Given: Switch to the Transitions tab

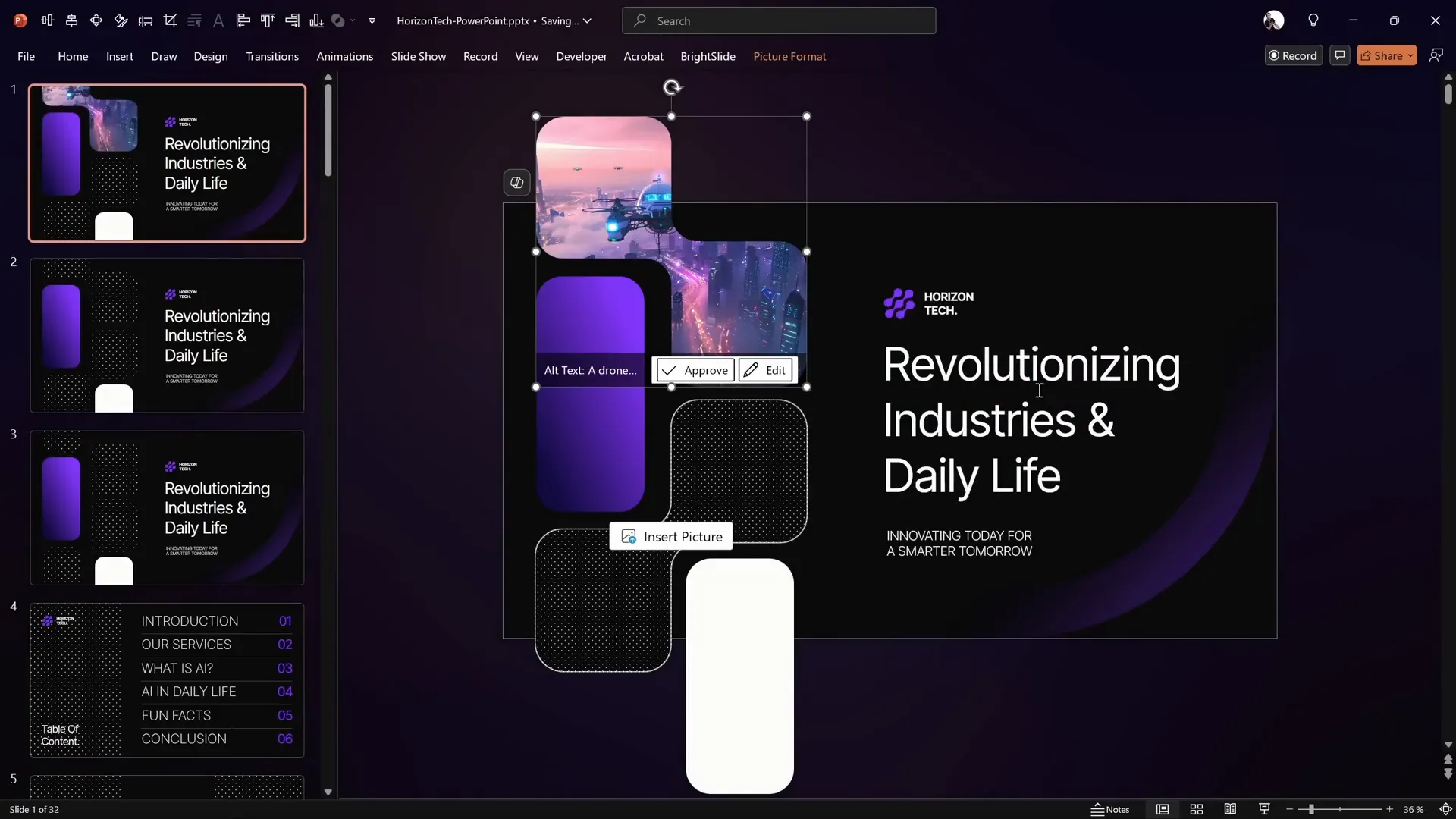Looking at the screenshot, I should tap(272, 56).
